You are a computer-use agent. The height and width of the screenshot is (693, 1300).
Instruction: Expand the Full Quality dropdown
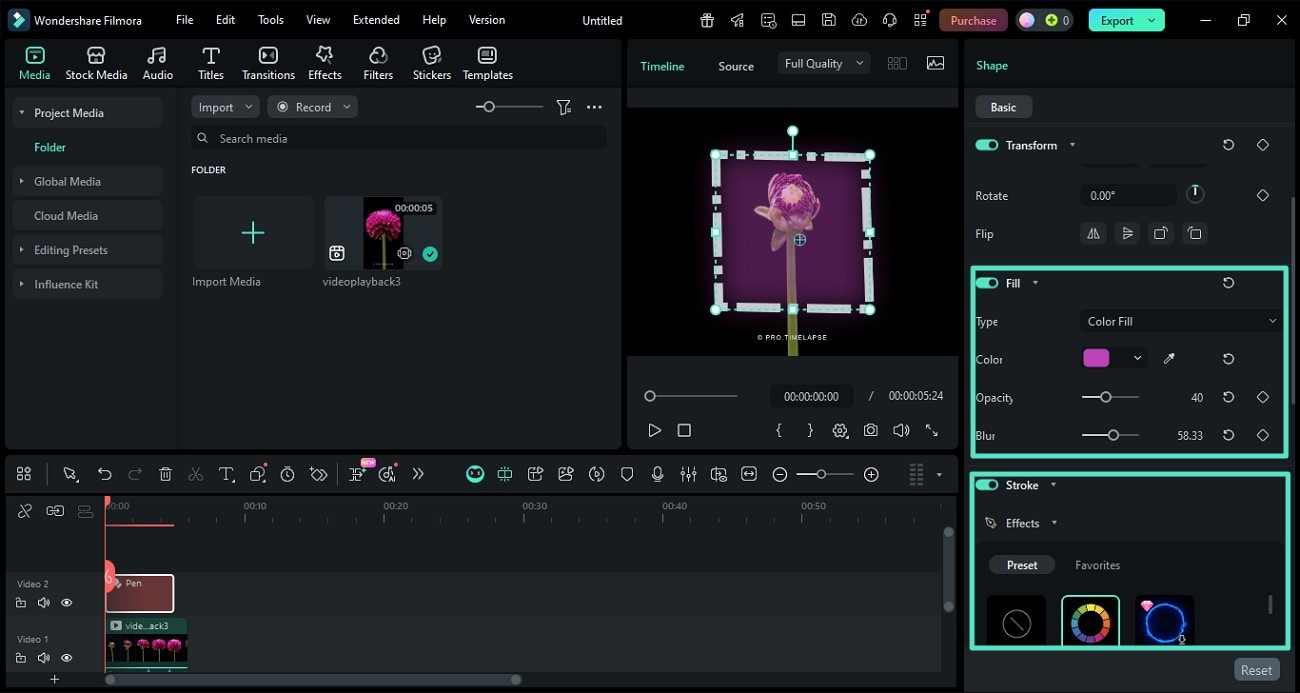pyautogui.click(x=824, y=63)
